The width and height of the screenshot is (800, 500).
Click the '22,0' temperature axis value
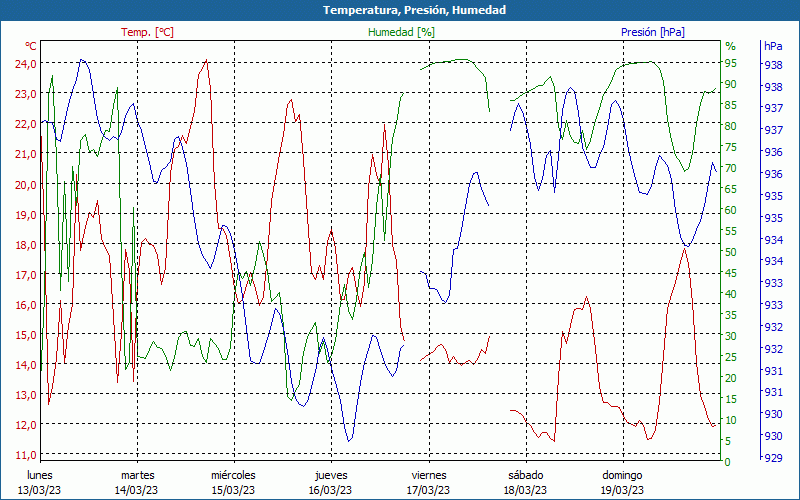tap(26, 124)
